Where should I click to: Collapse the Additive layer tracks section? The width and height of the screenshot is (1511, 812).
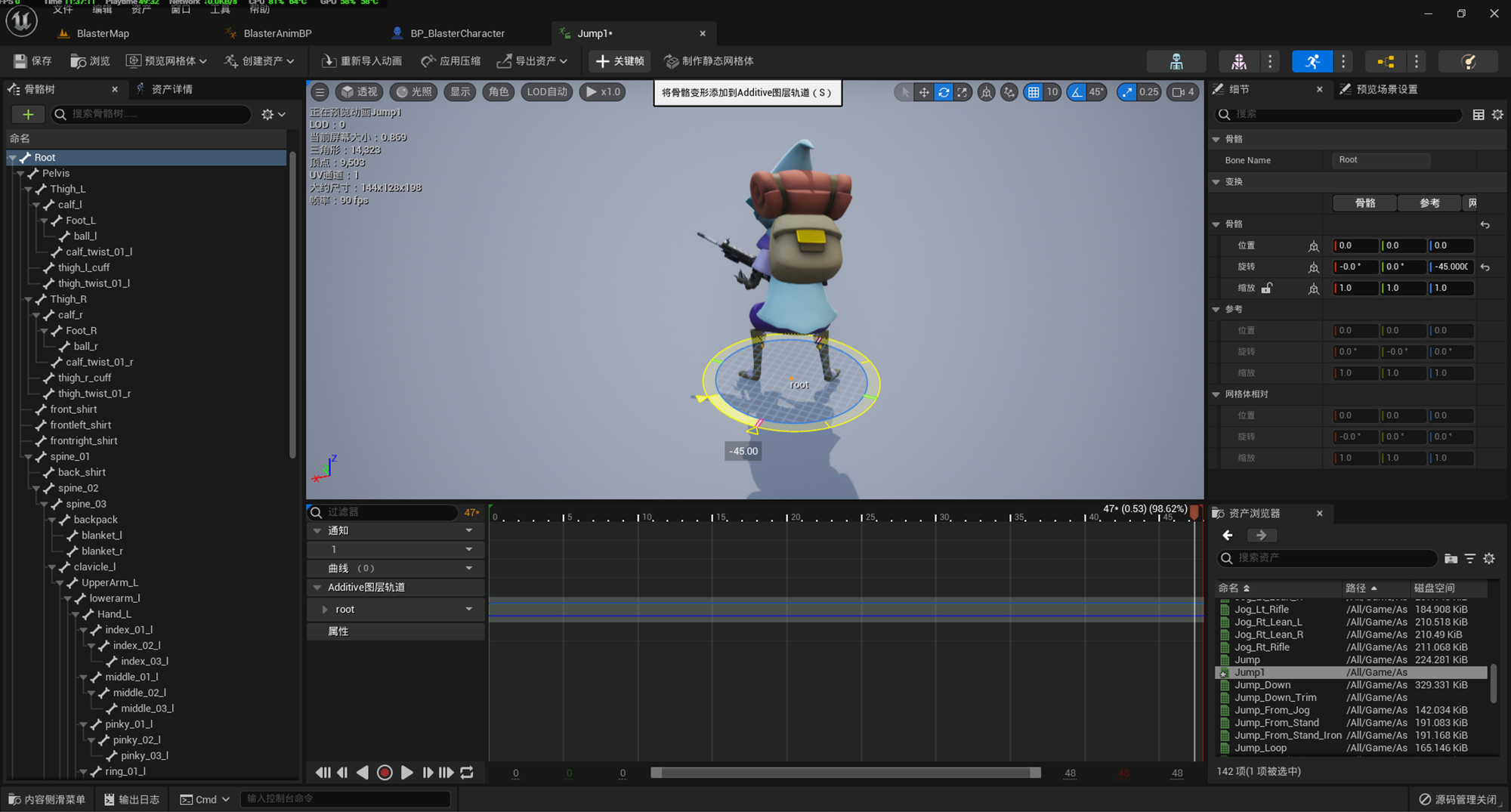(317, 588)
